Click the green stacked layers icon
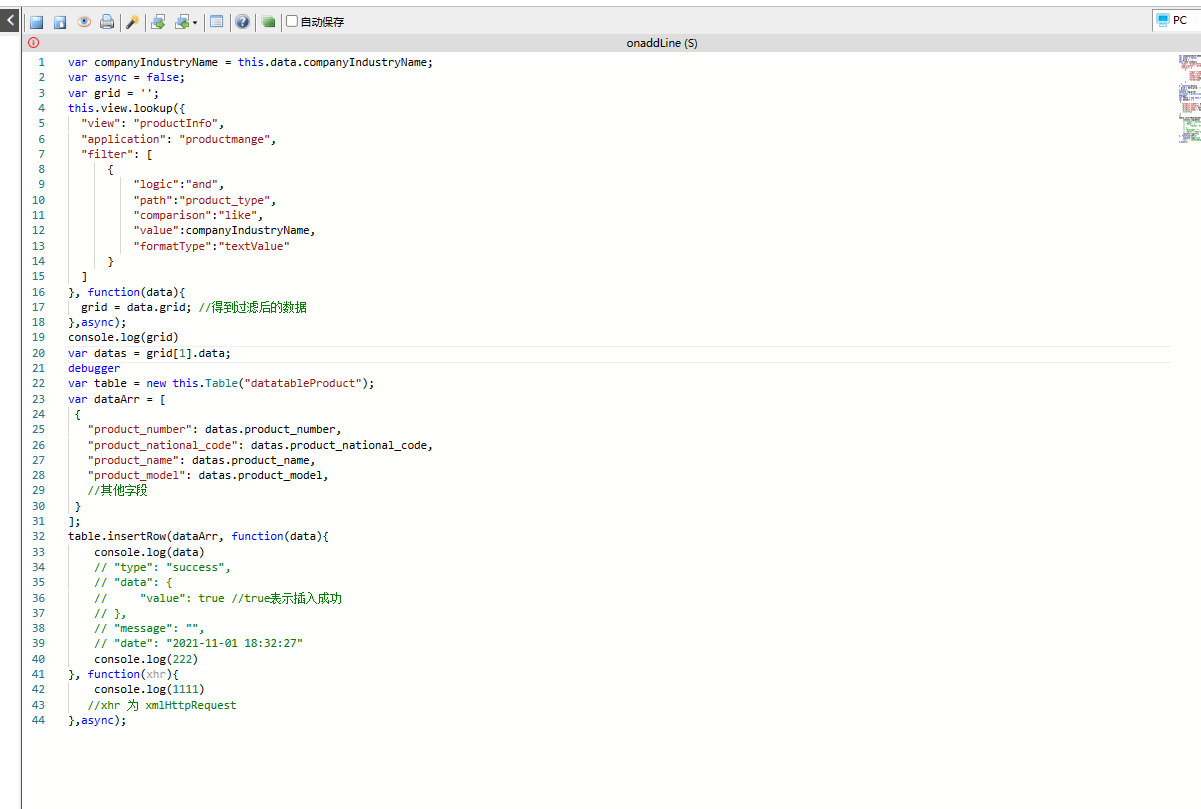 tap(268, 22)
